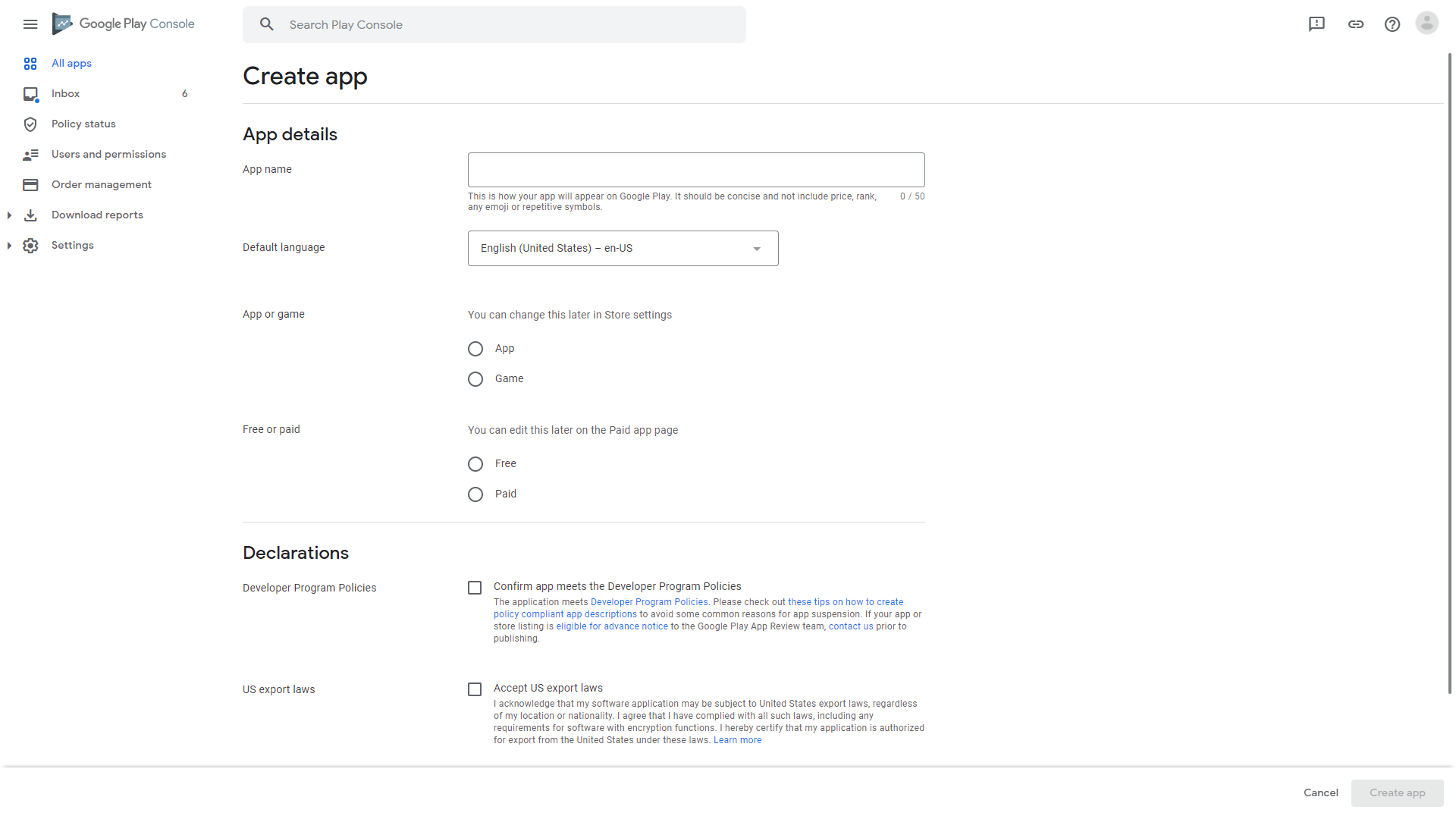Click the App name text field
1456x819 pixels.
point(695,170)
